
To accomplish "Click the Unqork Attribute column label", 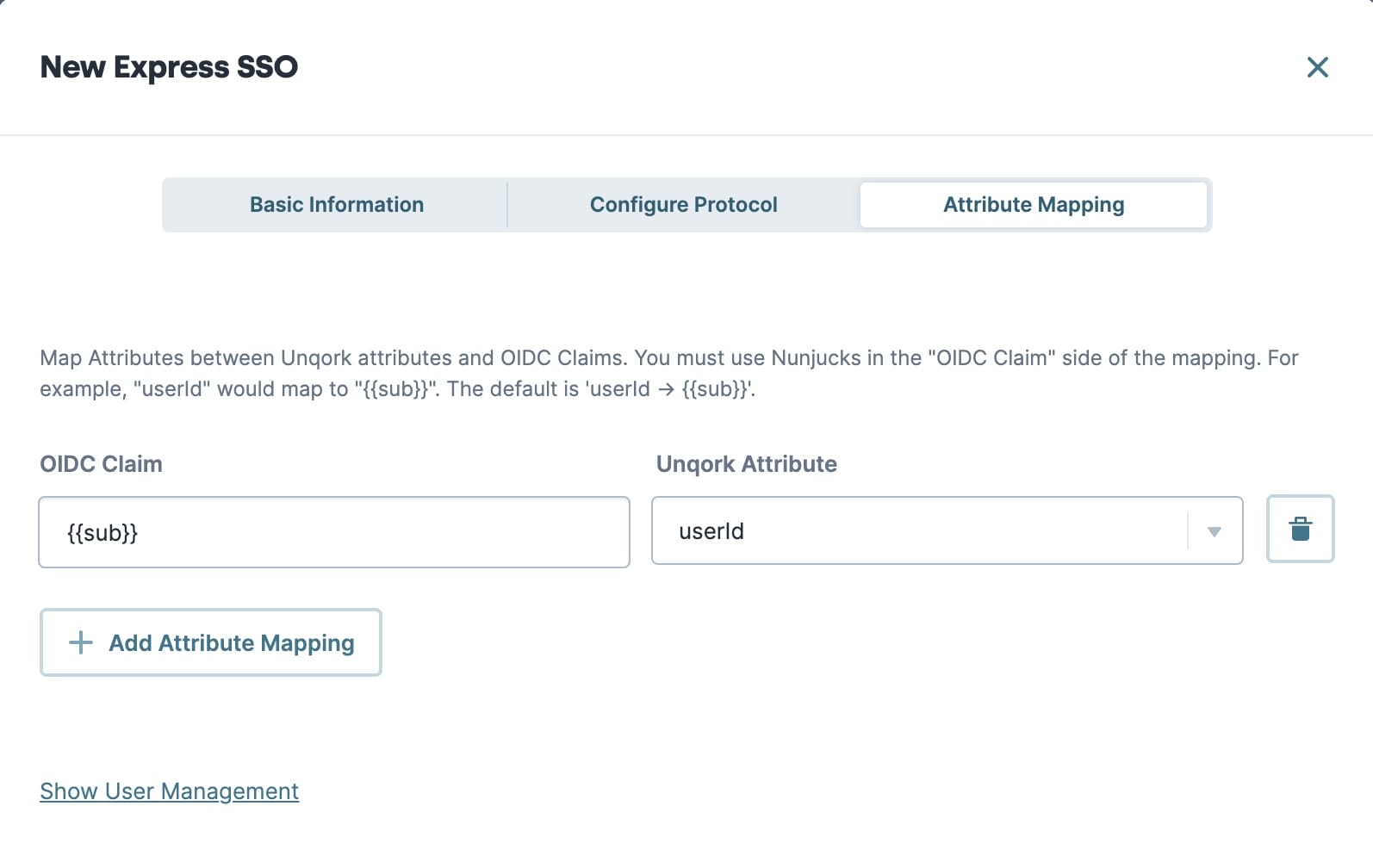I will click(747, 464).
